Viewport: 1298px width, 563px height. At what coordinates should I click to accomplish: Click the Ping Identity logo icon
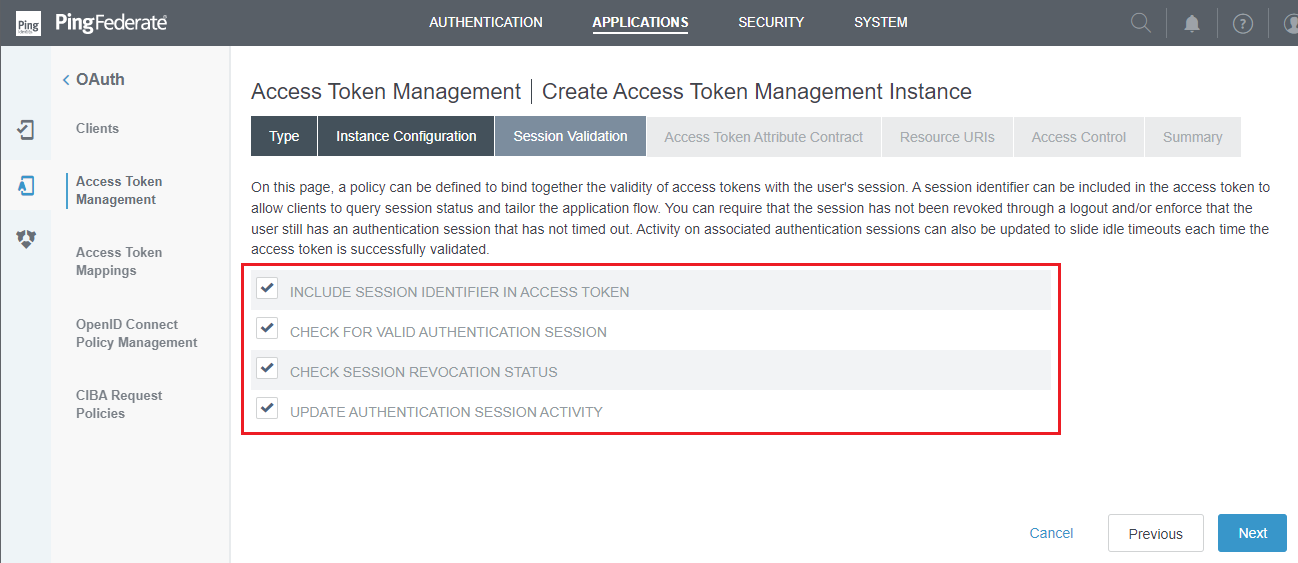[28, 22]
